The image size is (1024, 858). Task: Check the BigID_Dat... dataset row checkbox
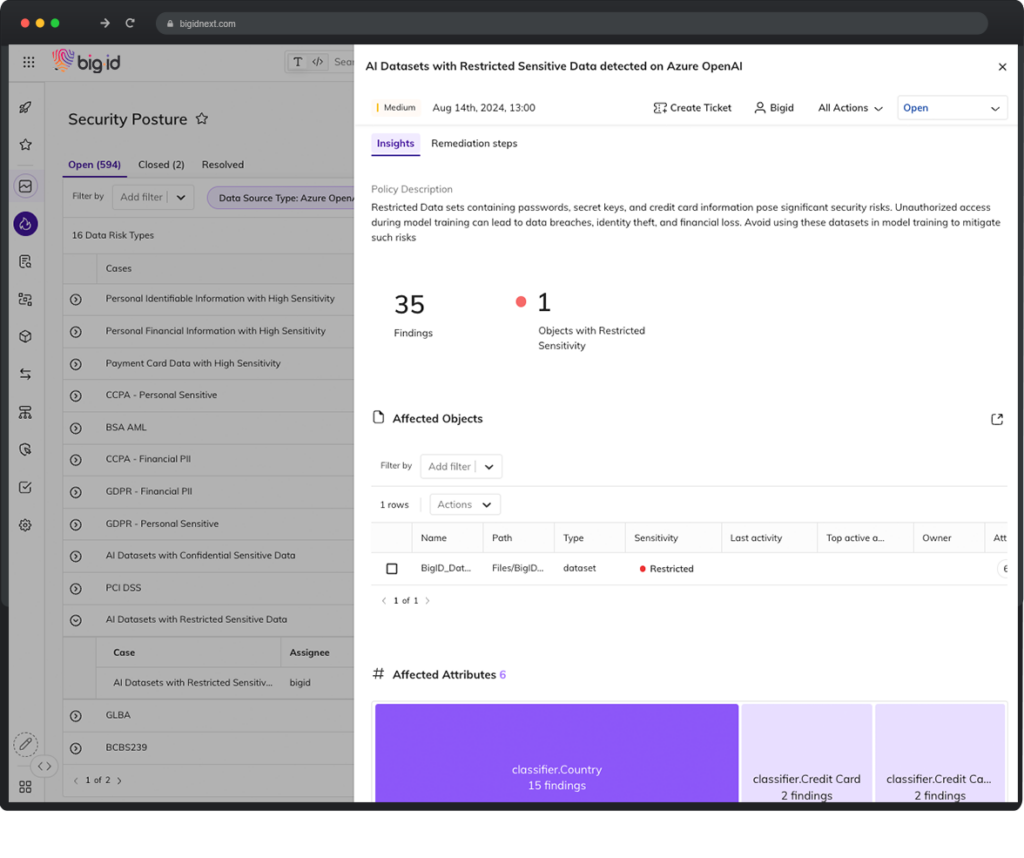[392, 569]
